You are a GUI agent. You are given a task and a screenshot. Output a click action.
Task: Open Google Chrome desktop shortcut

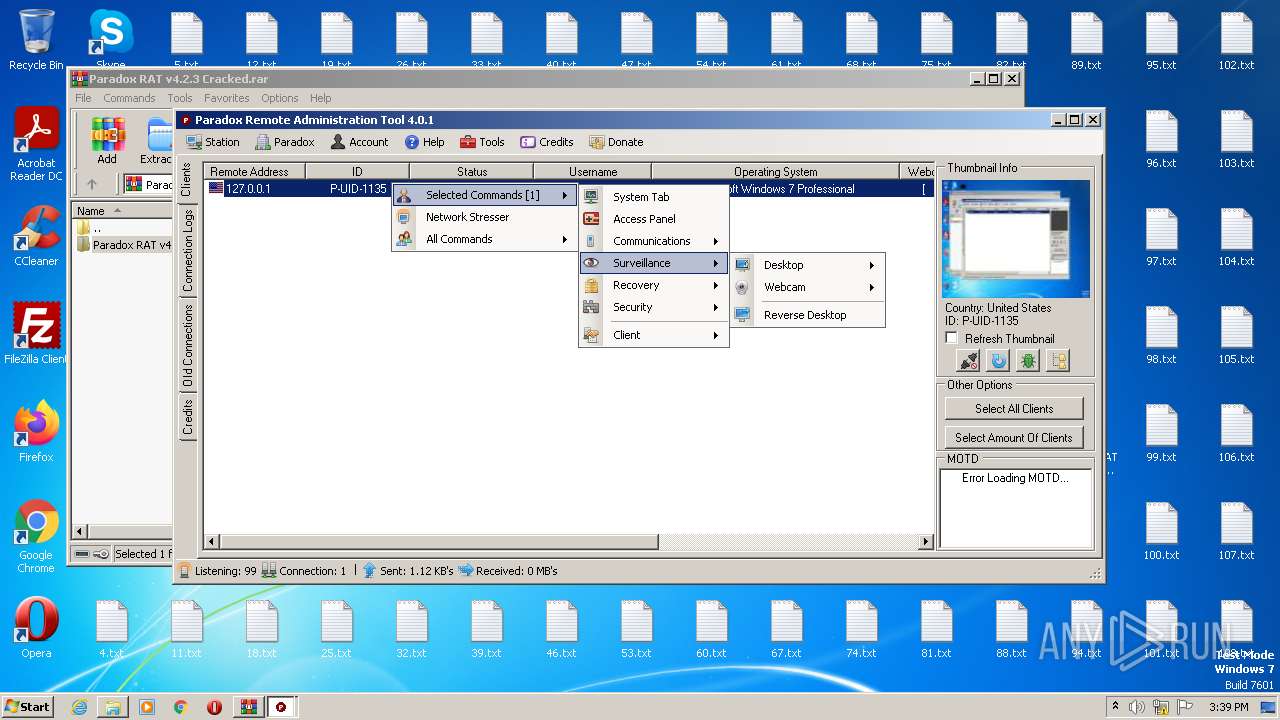pos(37,537)
